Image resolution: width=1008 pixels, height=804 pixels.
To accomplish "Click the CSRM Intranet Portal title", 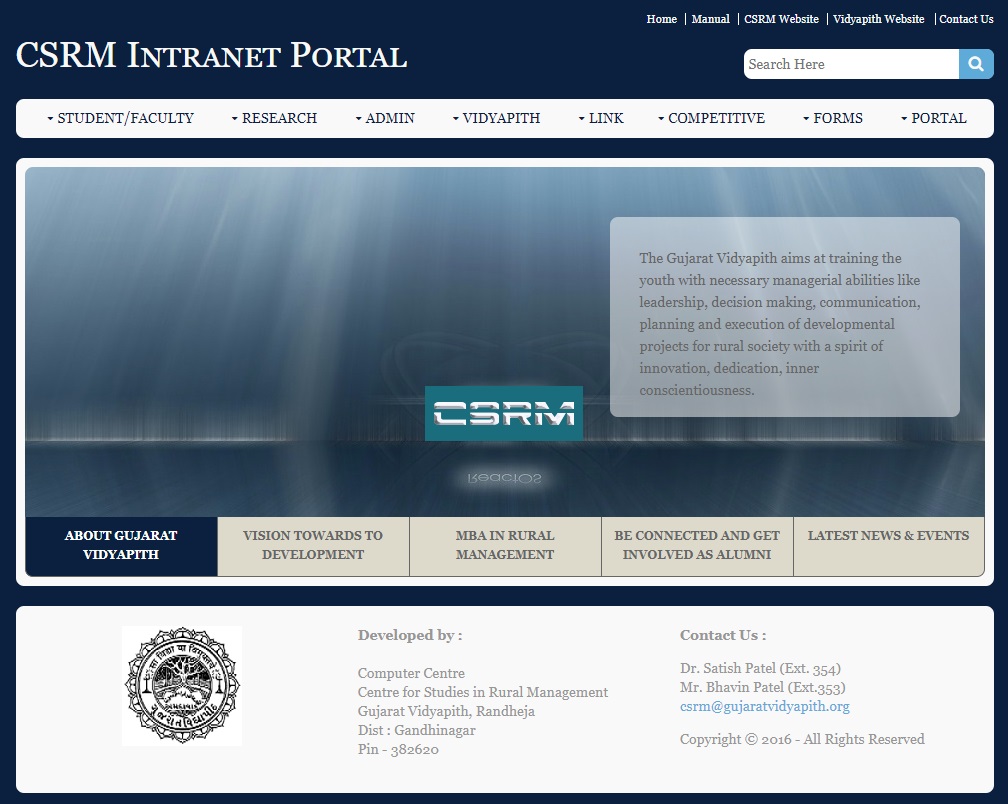I will click(x=212, y=55).
